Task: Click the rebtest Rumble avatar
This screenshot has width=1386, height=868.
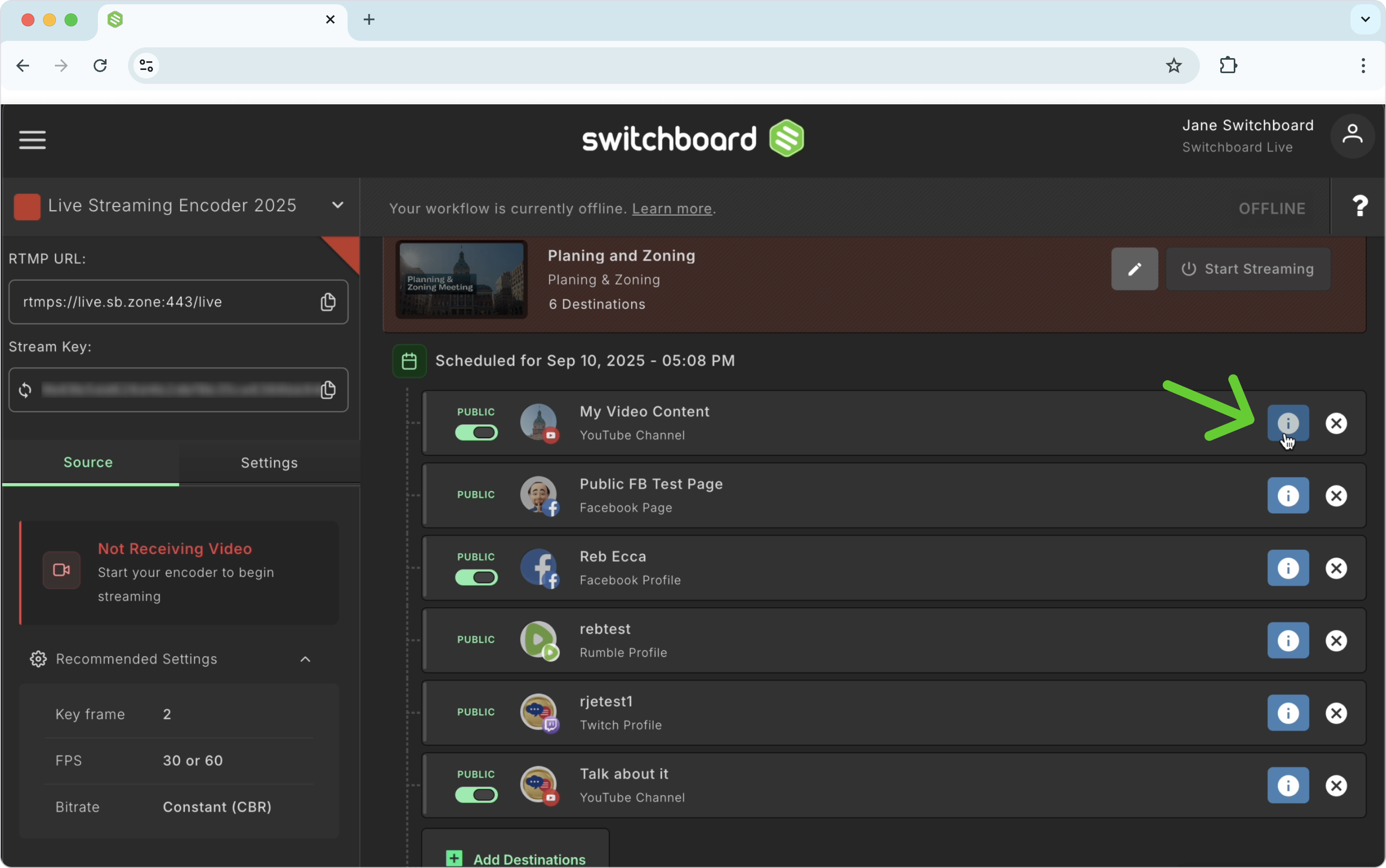Action: [x=539, y=641]
